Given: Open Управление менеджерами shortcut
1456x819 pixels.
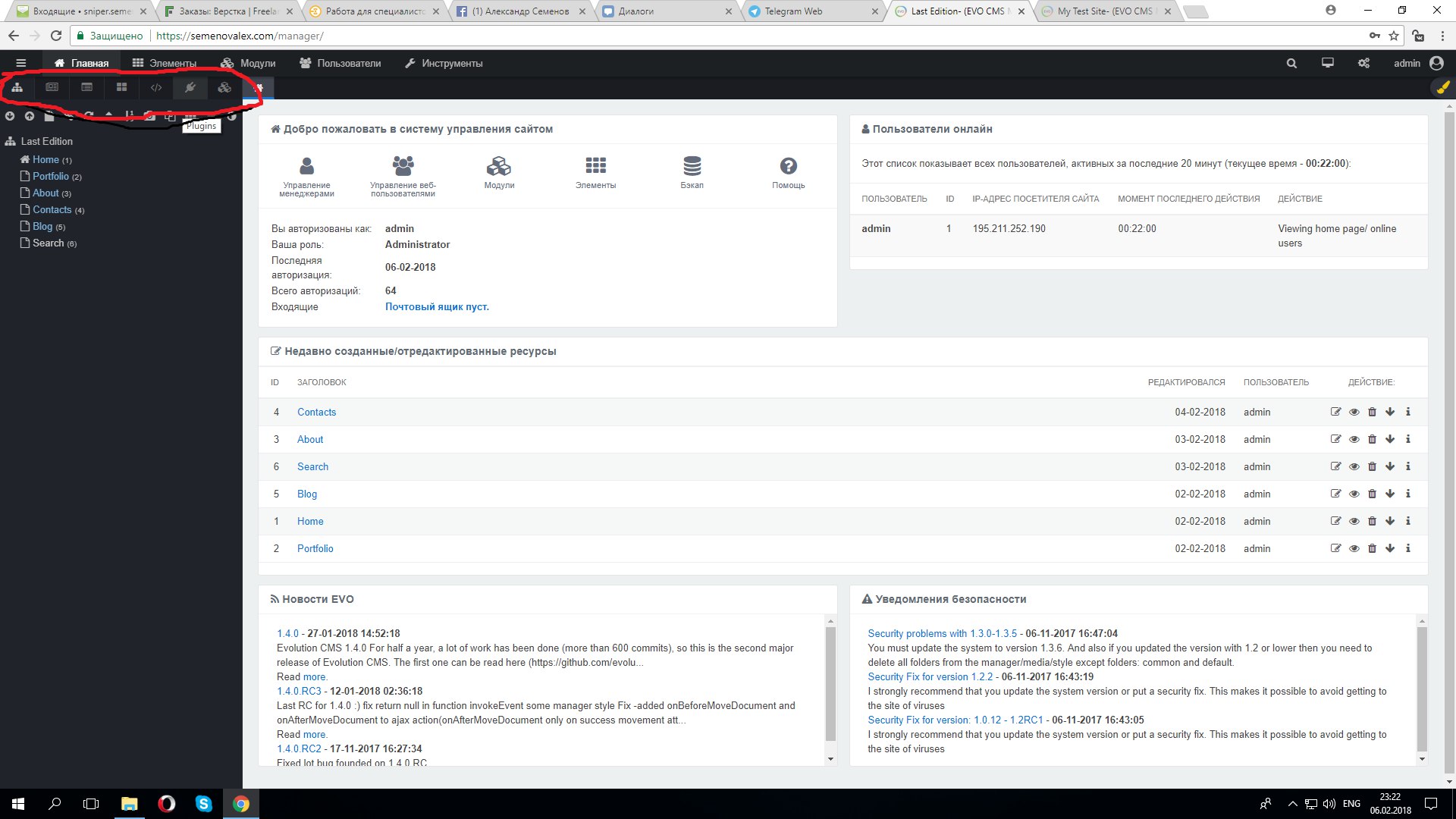Looking at the screenshot, I should tap(306, 177).
